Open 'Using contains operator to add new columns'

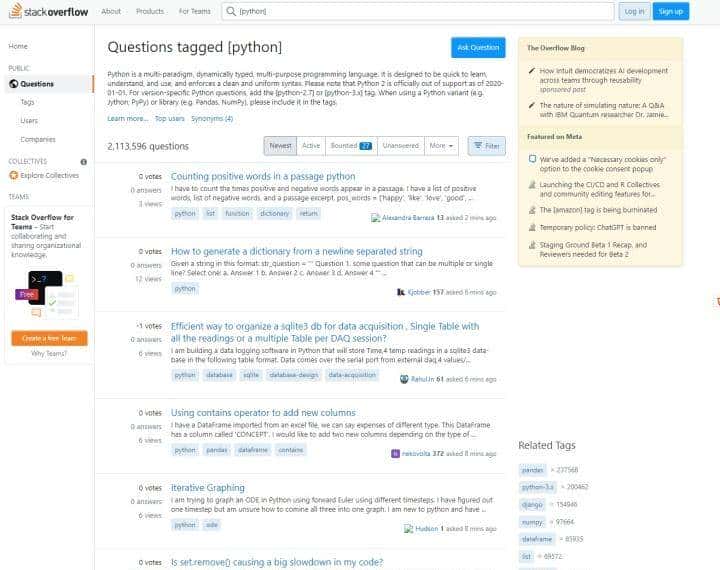click(x=263, y=412)
